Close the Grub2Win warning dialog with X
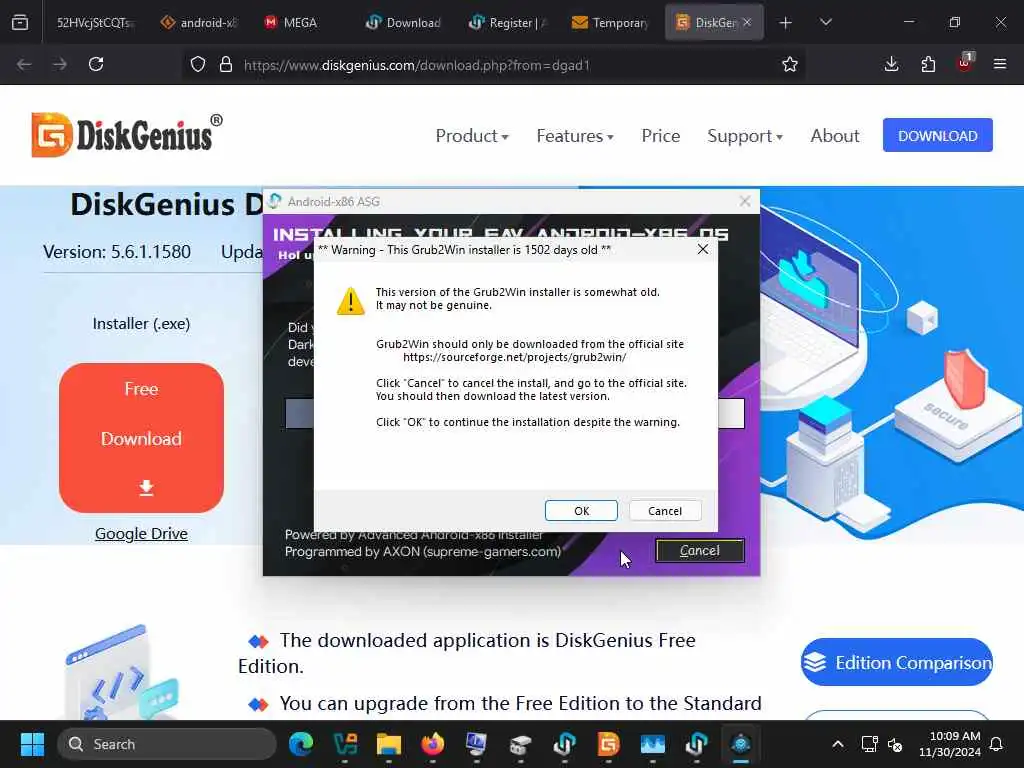Viewport: 1024px width, 768px height. tap(703, 249)
